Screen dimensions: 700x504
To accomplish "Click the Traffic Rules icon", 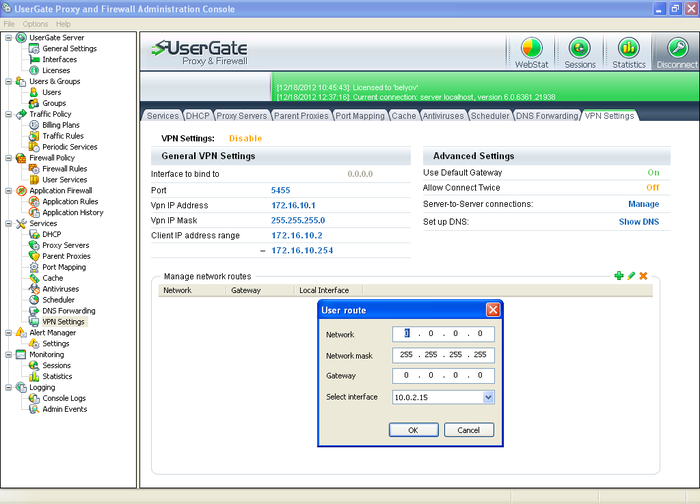I will [34, 136].
